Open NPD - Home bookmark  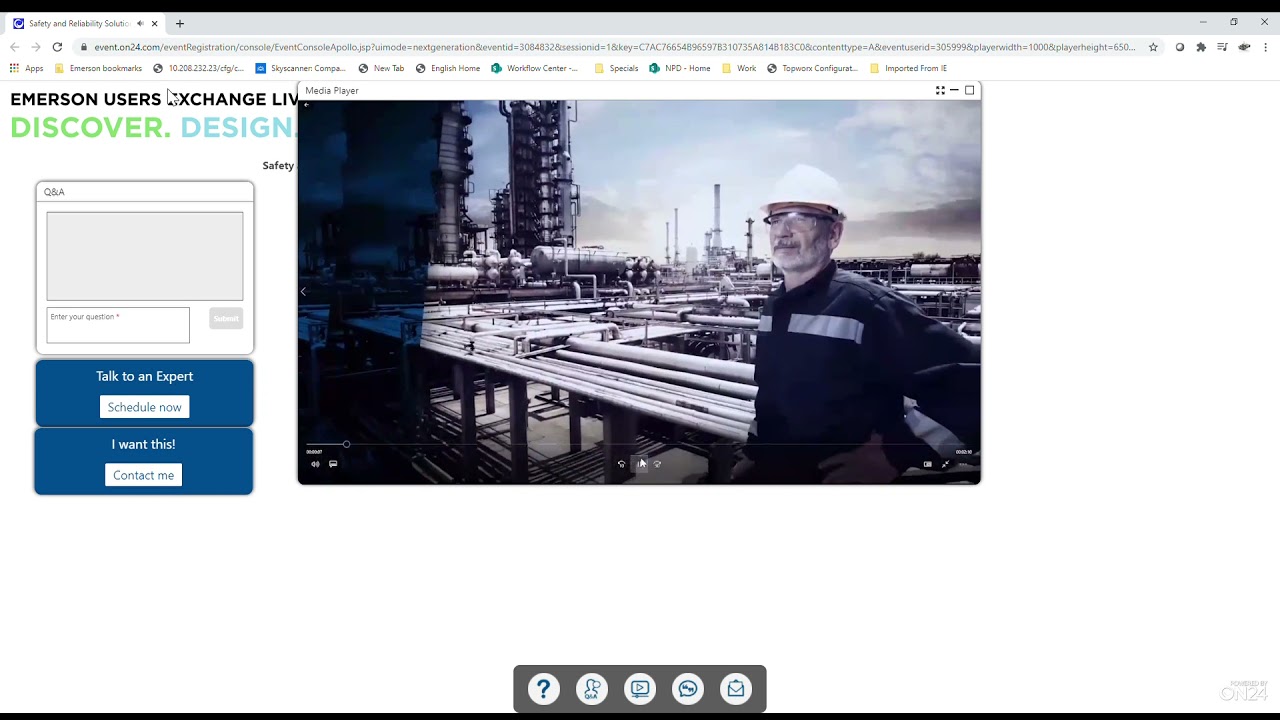tap(680, 68)
